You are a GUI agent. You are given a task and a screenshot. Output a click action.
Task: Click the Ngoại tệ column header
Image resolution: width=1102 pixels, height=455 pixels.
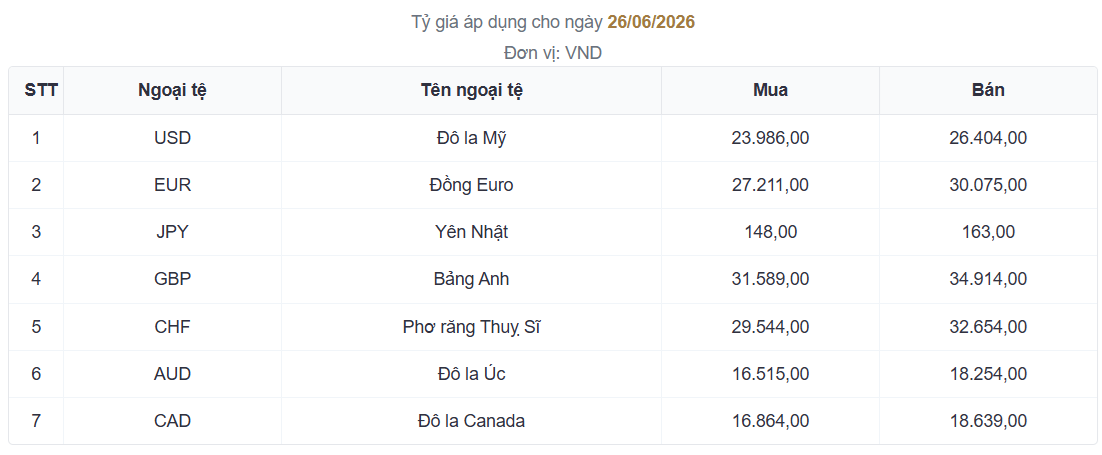click(172, 90)
